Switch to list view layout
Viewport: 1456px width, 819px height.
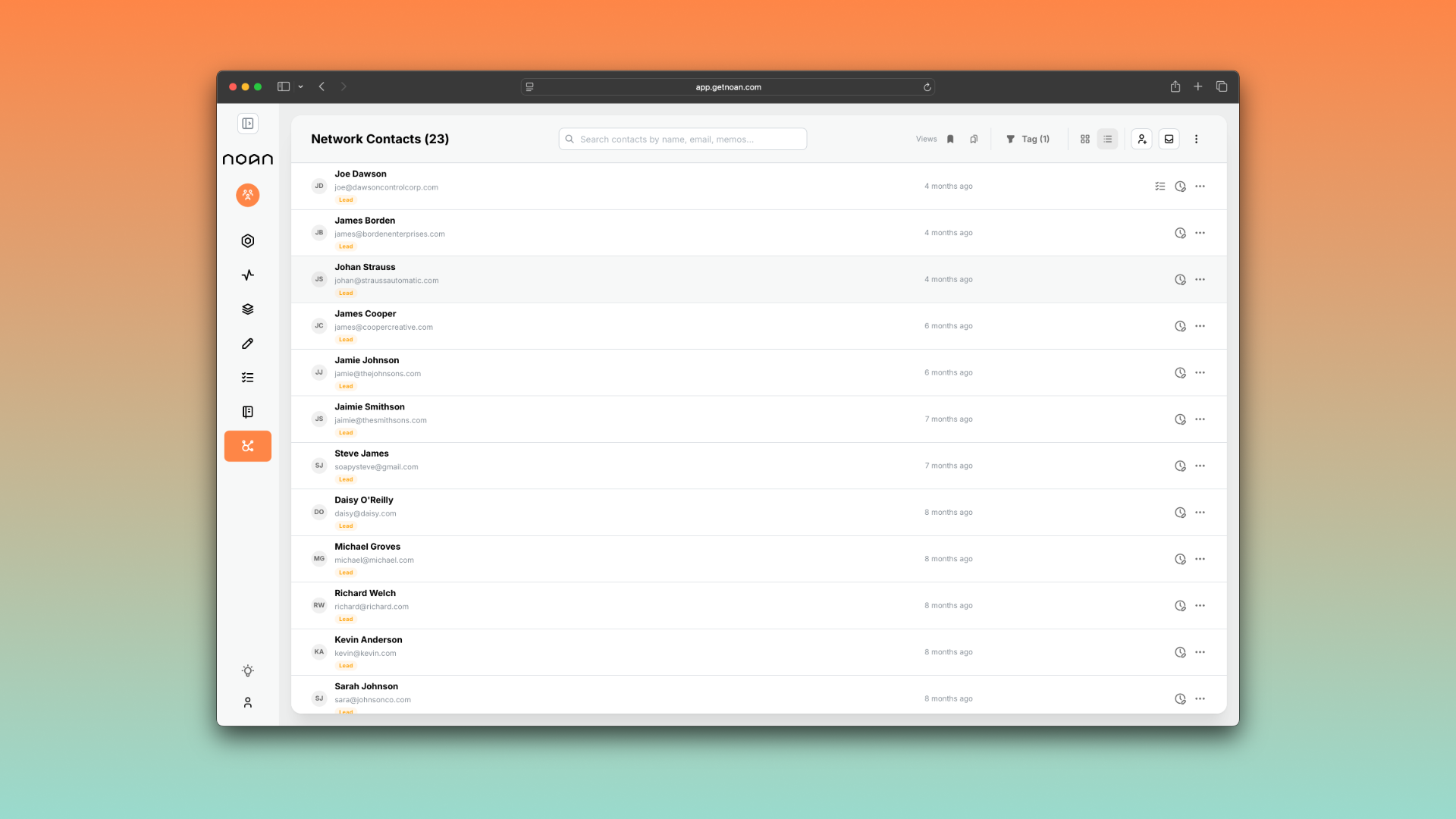tap(1107, 139)
